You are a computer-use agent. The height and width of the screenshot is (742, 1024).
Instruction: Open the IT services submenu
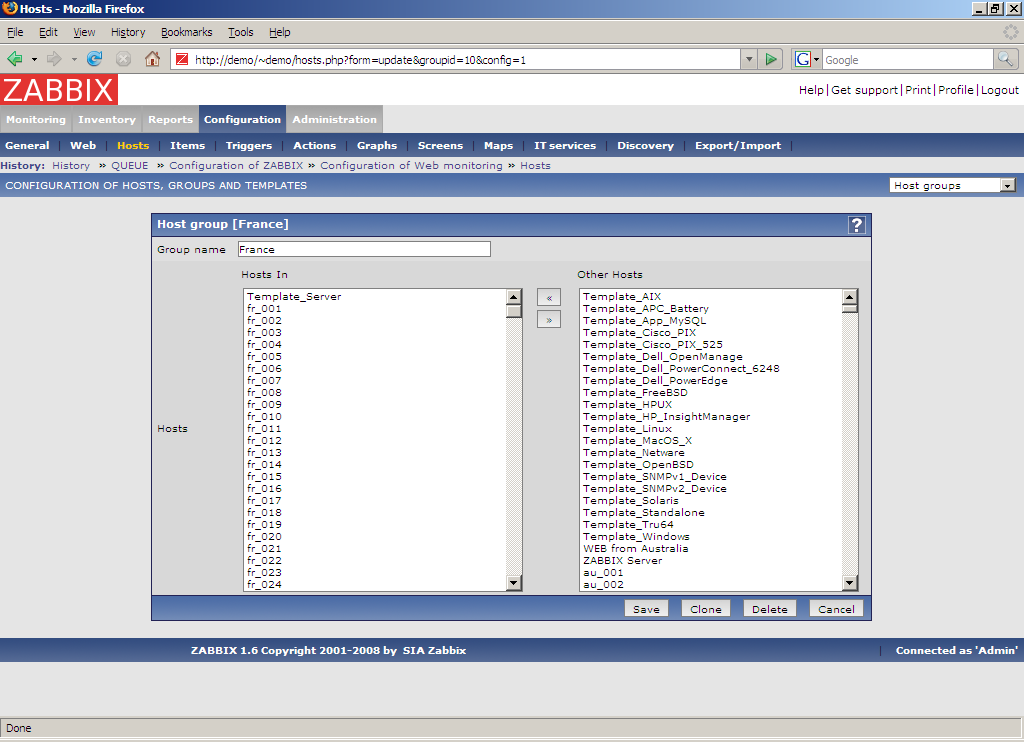click(x=565, y=146)
